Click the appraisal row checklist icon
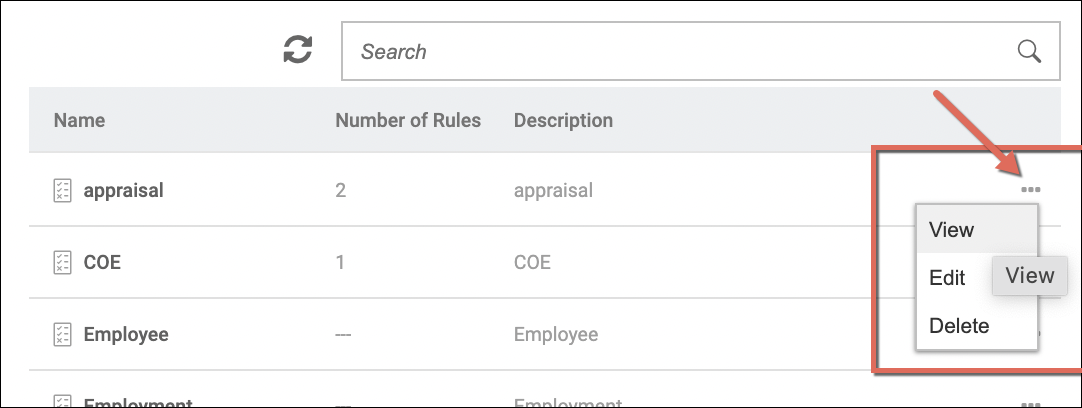Viewport: 1082px width, 408px height. point(62,190)
